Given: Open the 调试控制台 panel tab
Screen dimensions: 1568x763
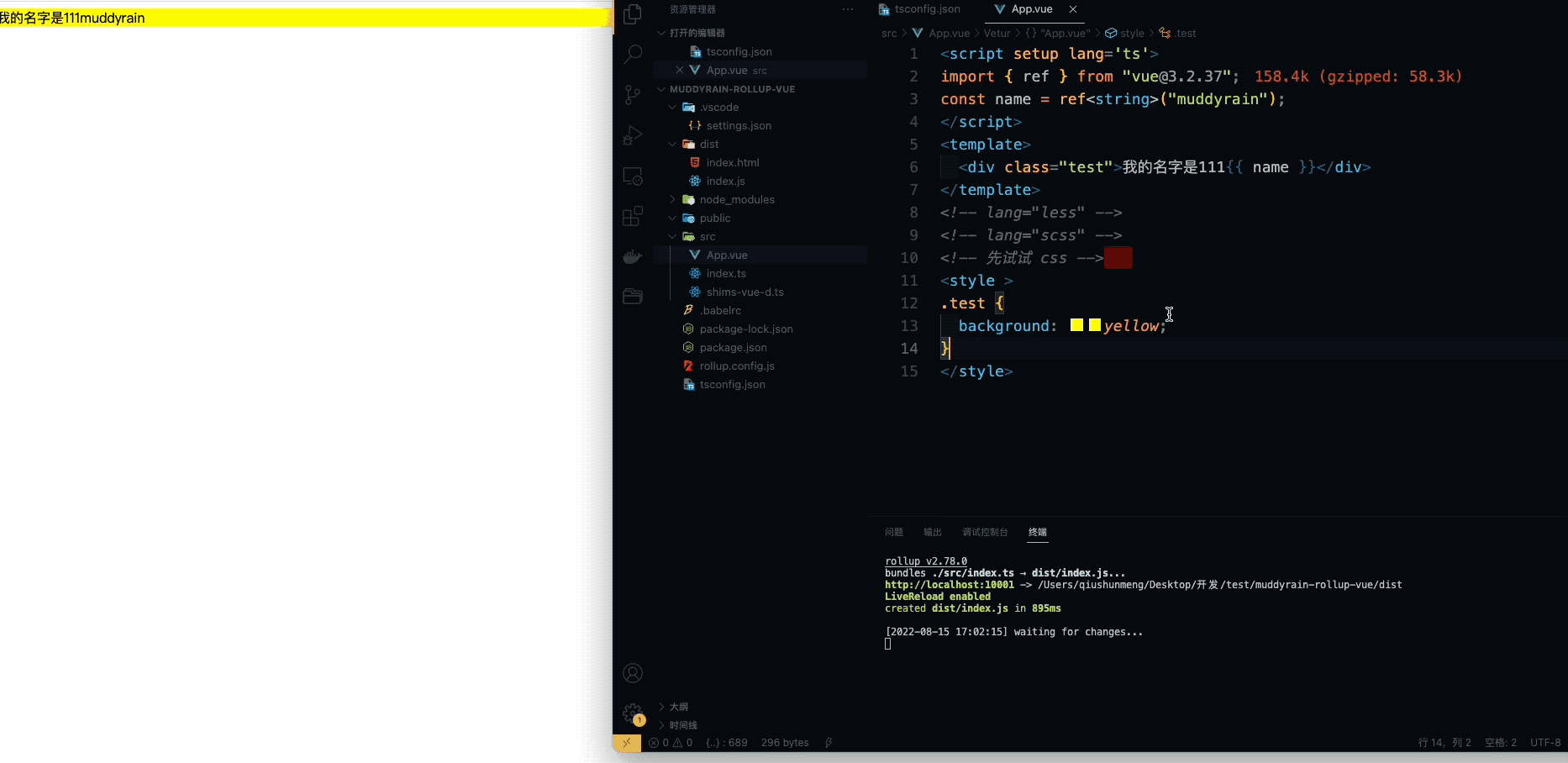Looking at the screenshot, I should [x=985, y=532].
